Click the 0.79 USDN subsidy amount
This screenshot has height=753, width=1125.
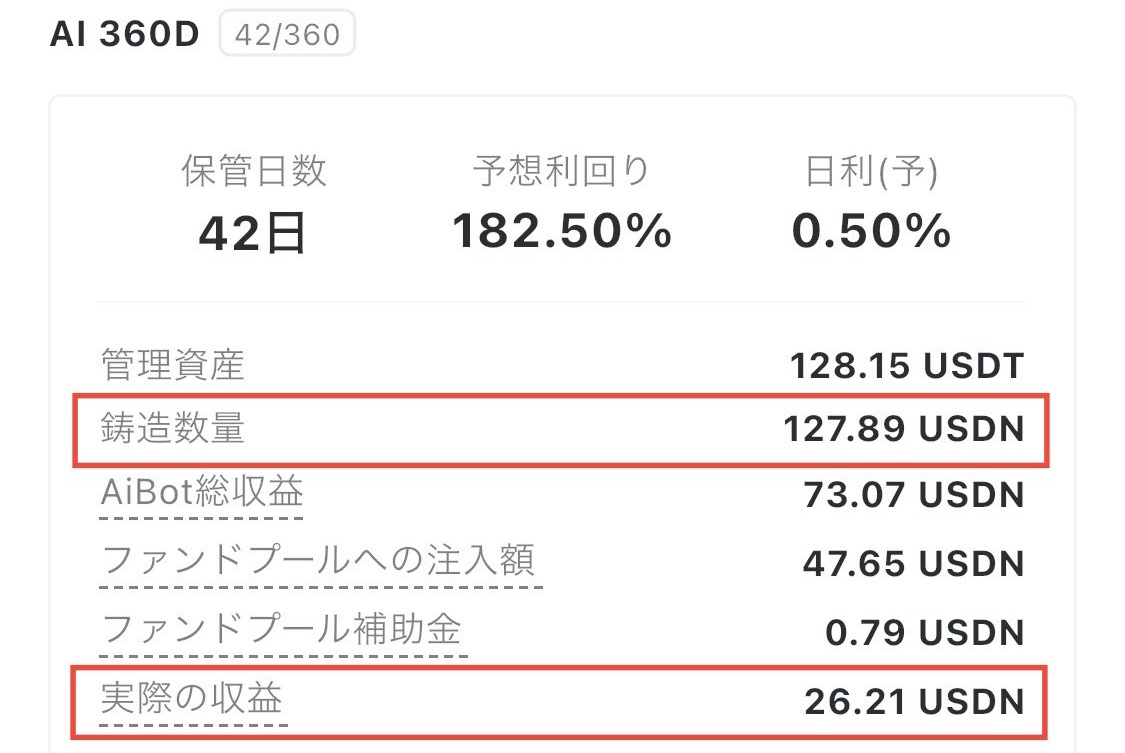(924, 632)
